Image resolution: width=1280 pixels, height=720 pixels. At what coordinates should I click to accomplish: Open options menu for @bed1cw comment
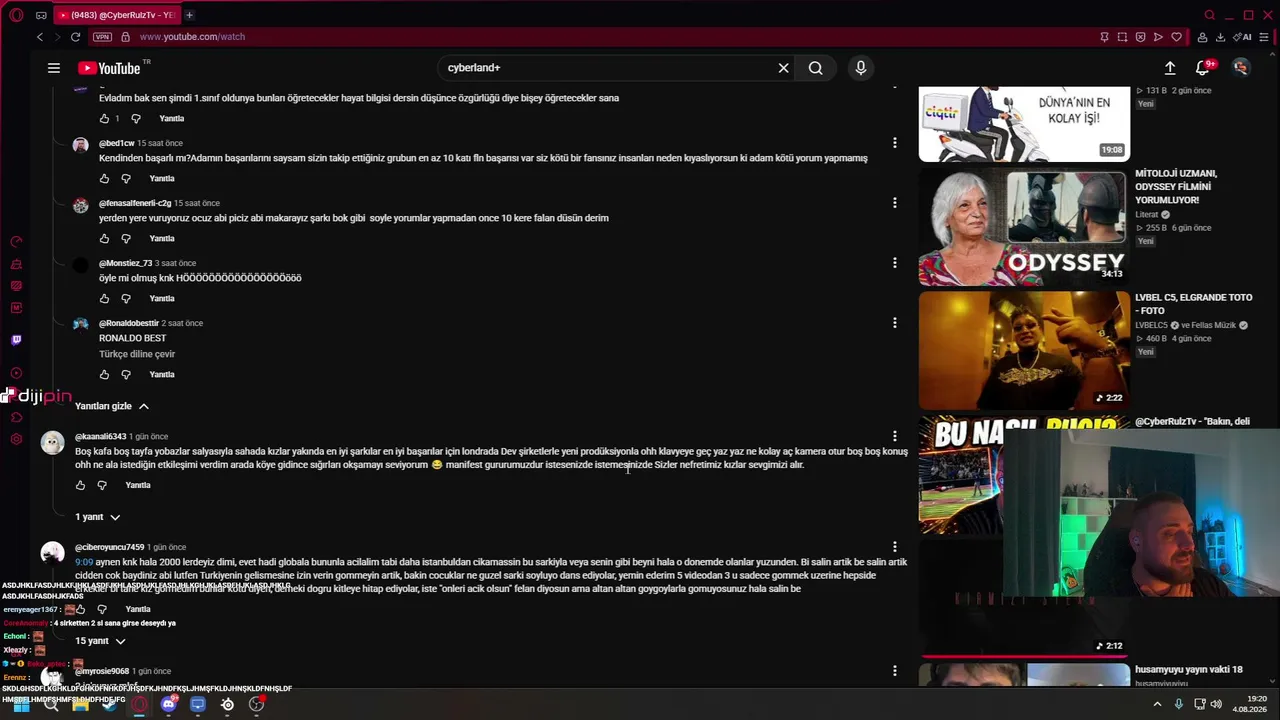click(x=895, y=143)
